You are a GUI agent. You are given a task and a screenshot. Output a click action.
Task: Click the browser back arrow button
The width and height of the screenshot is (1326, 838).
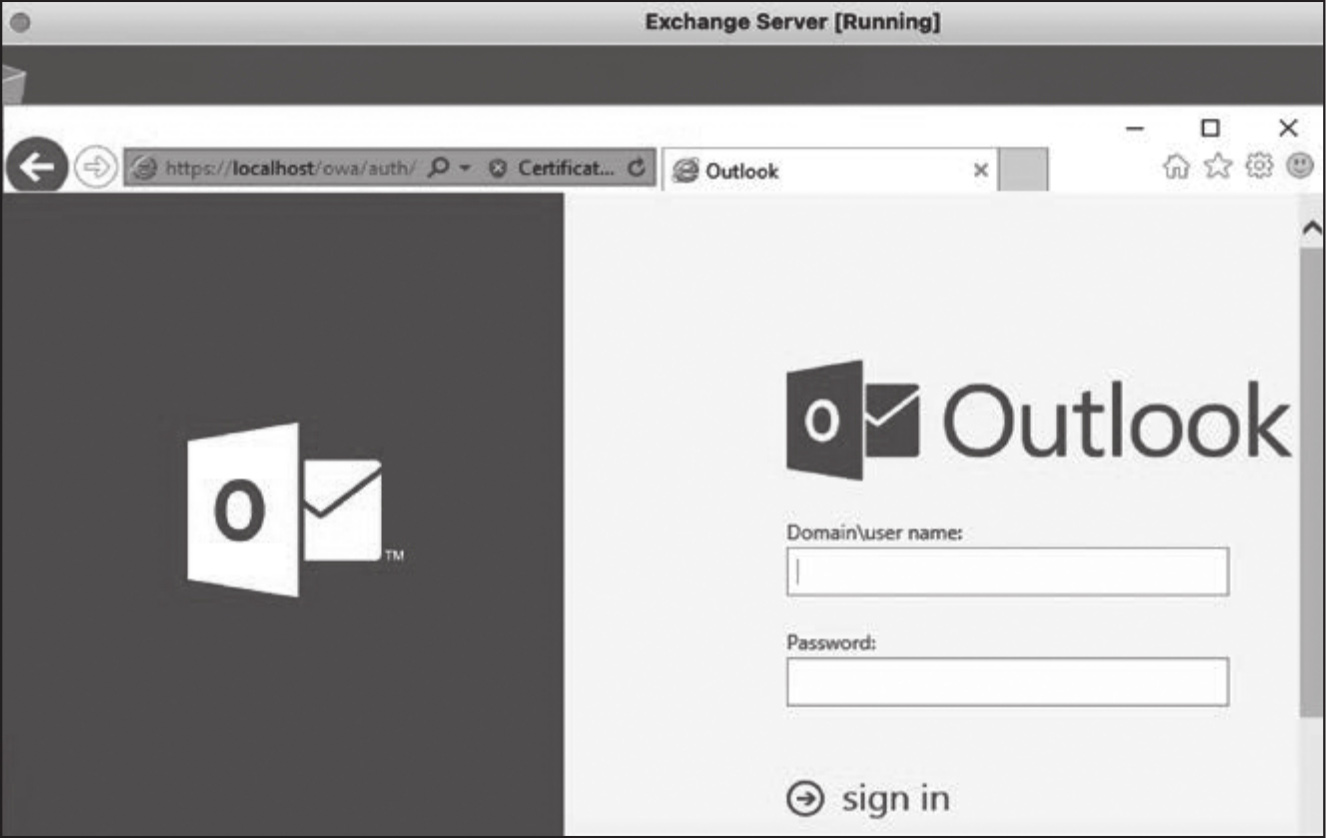(x=36, y=168)
